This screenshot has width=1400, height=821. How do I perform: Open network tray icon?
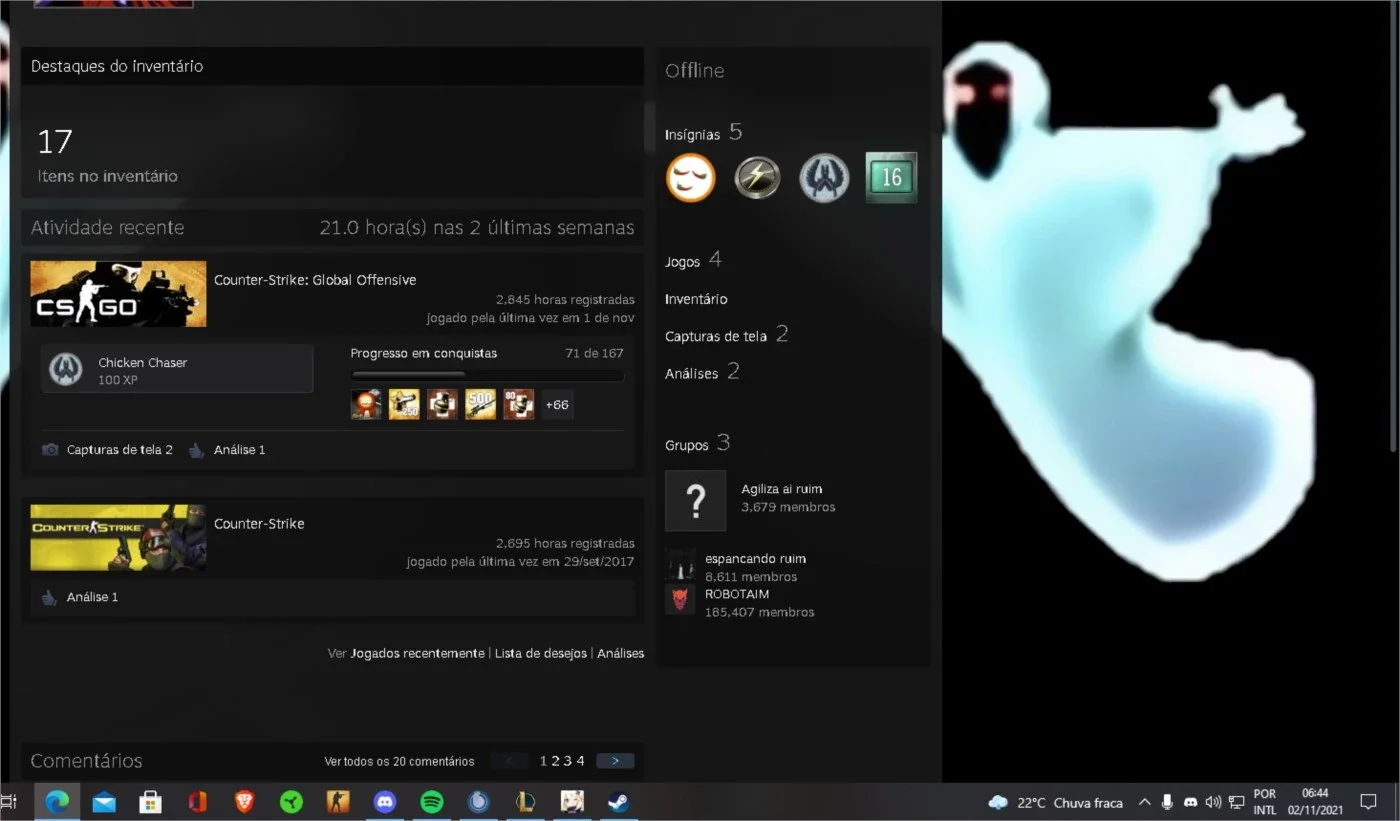pyautogui.click(x=1237, y=802)
